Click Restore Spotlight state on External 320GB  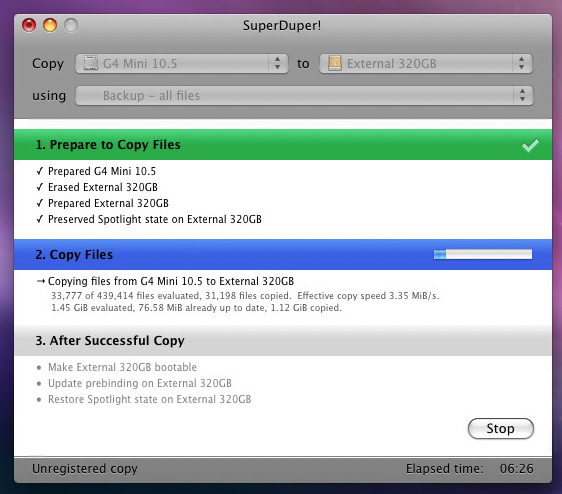149,399
